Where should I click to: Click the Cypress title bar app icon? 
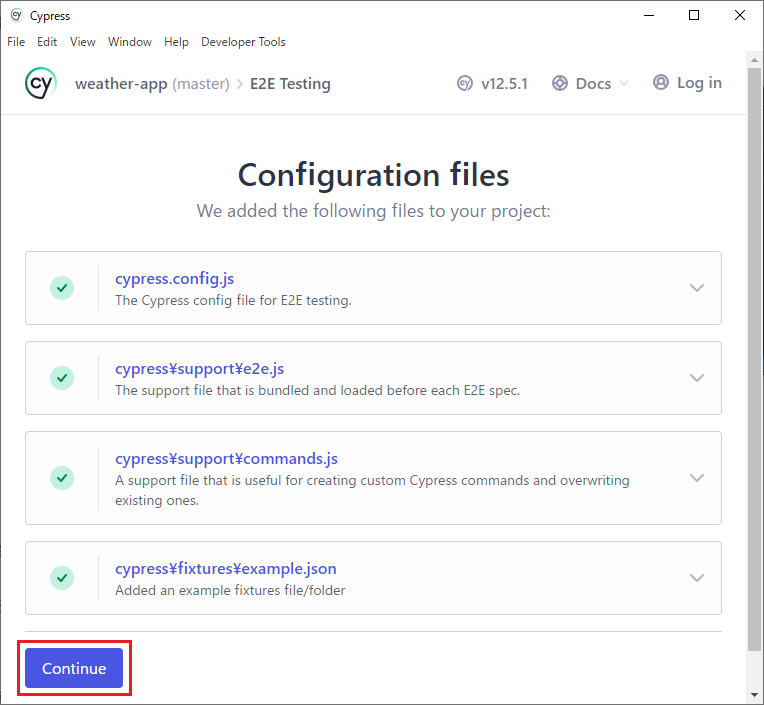[17, 16]
